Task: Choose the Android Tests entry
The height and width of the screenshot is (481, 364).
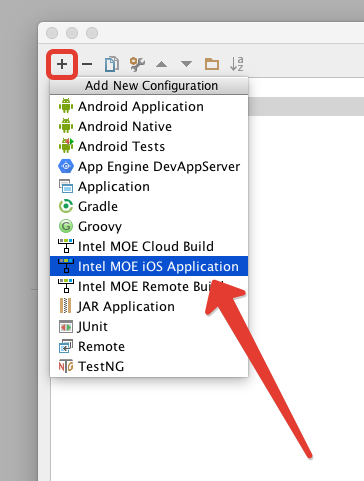Action: tap(149, 146)
